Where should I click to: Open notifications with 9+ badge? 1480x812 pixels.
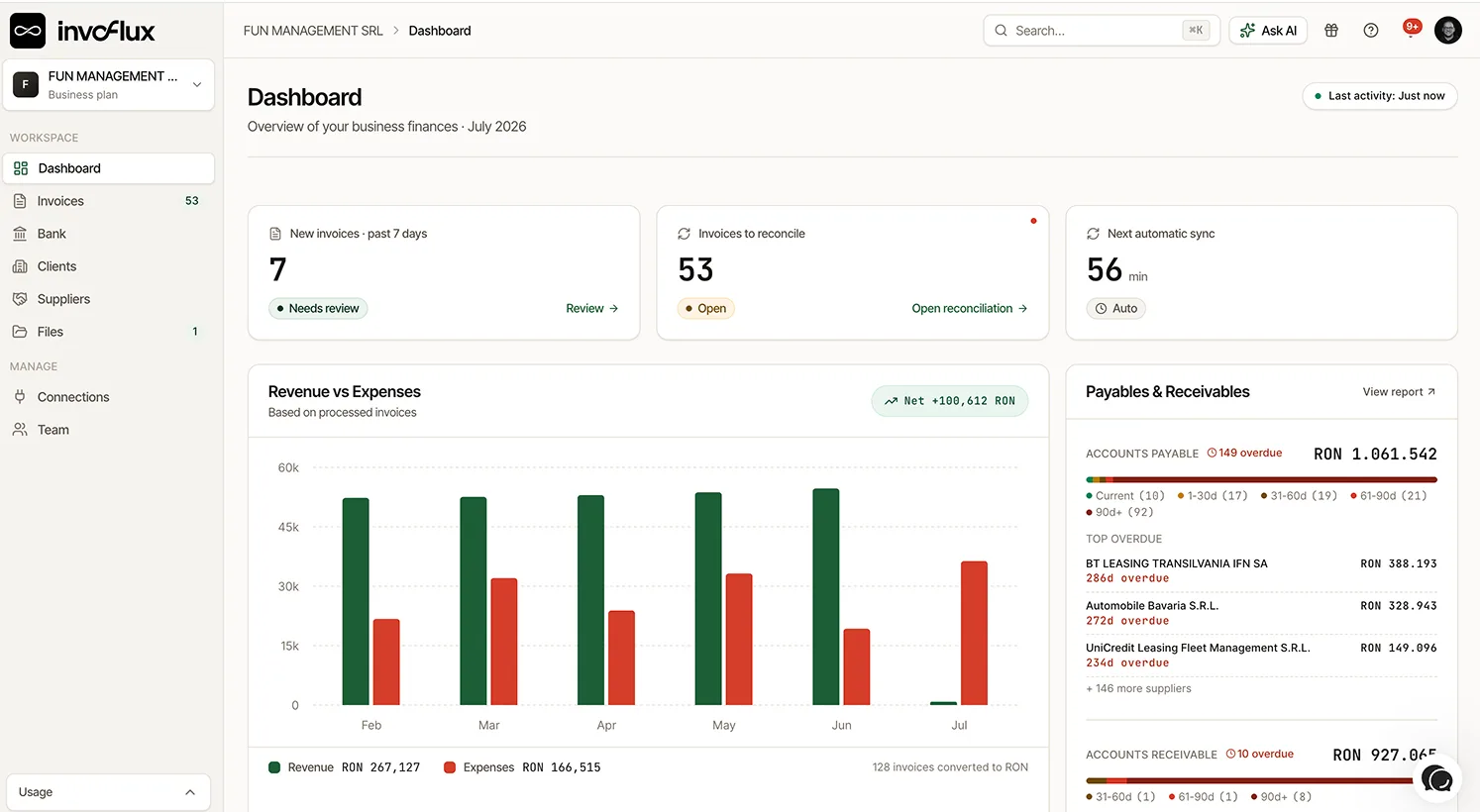1411,29
